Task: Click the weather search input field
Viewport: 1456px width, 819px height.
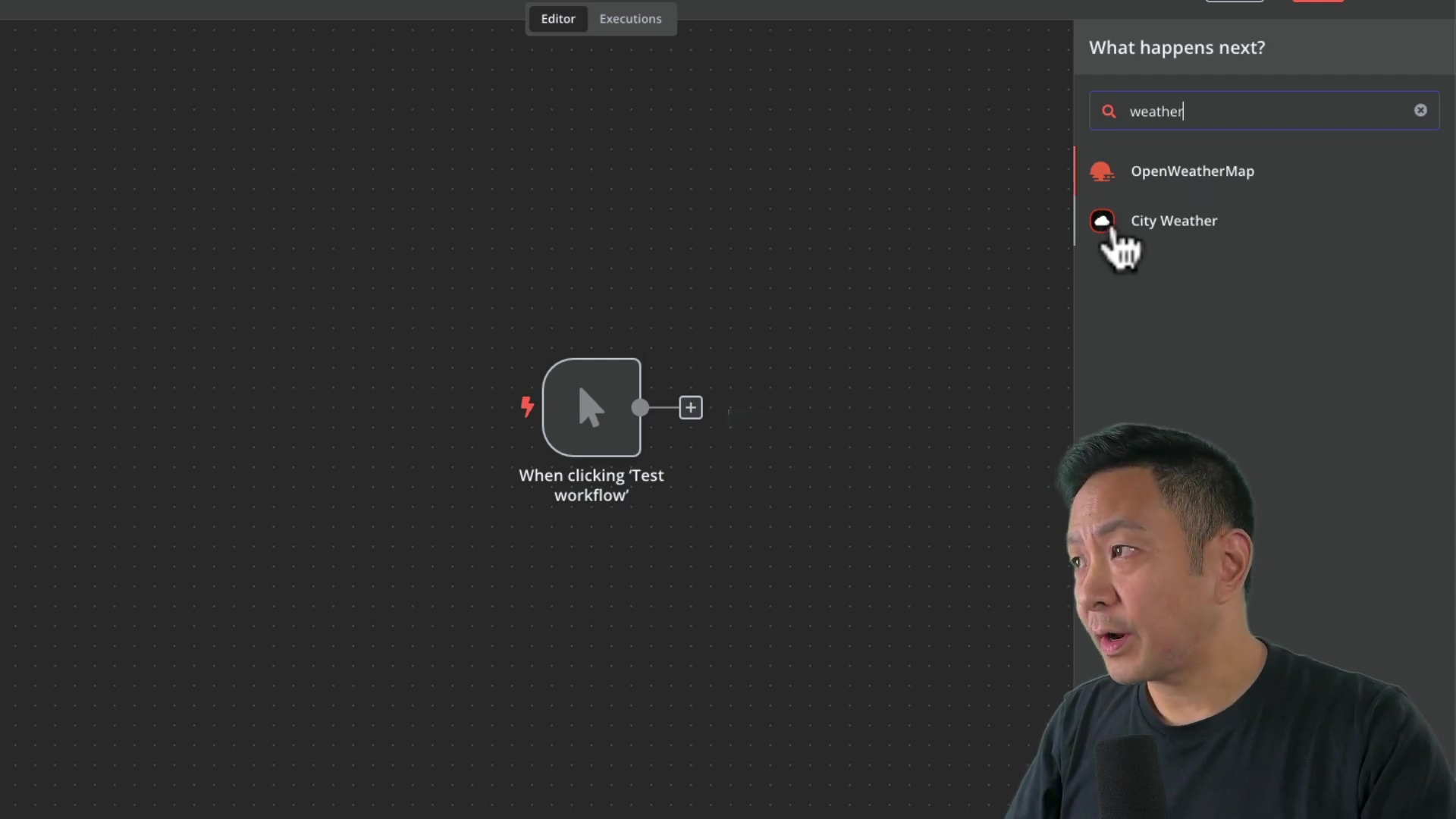Action: [x=1264, y=111]
